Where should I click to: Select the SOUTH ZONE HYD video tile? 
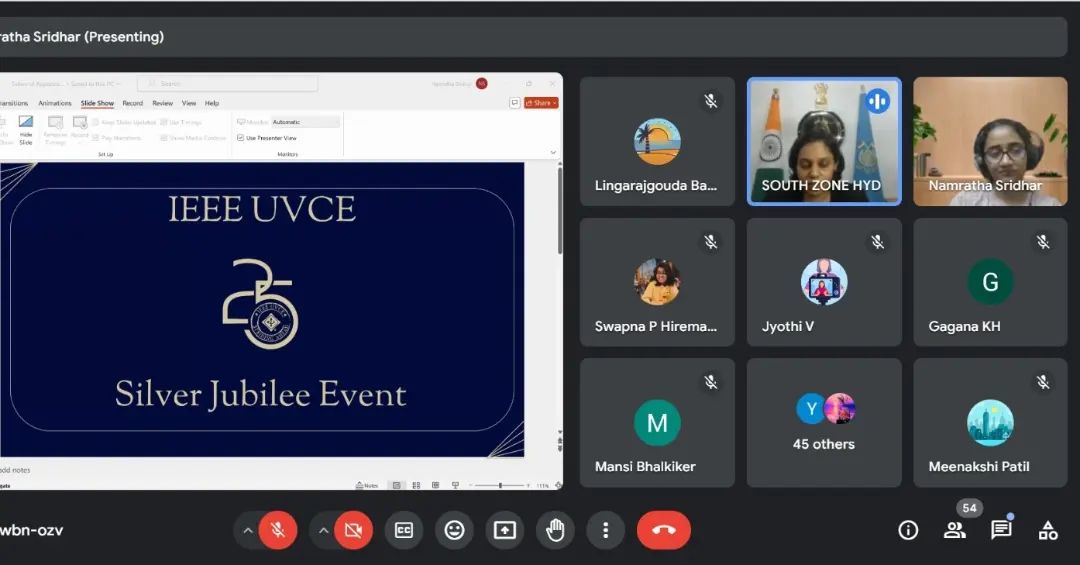coord(824,141)
